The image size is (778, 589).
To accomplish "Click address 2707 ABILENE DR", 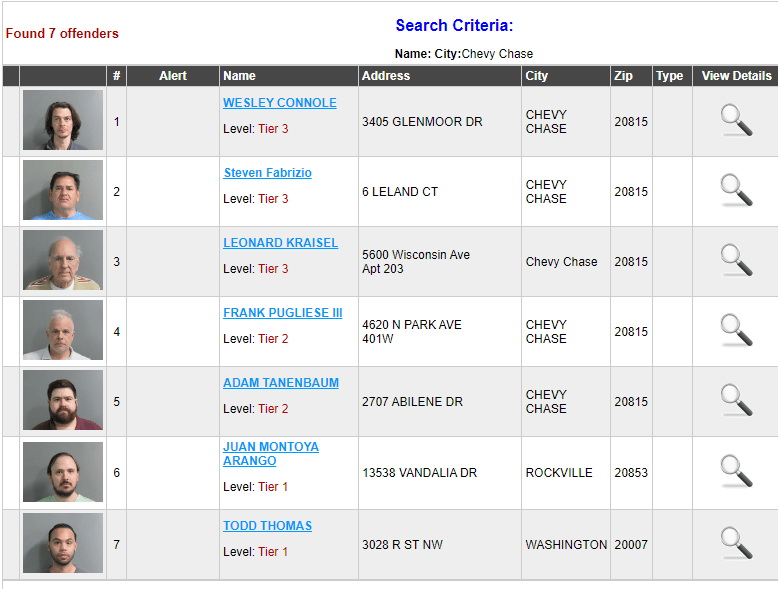I will [412, 401].
